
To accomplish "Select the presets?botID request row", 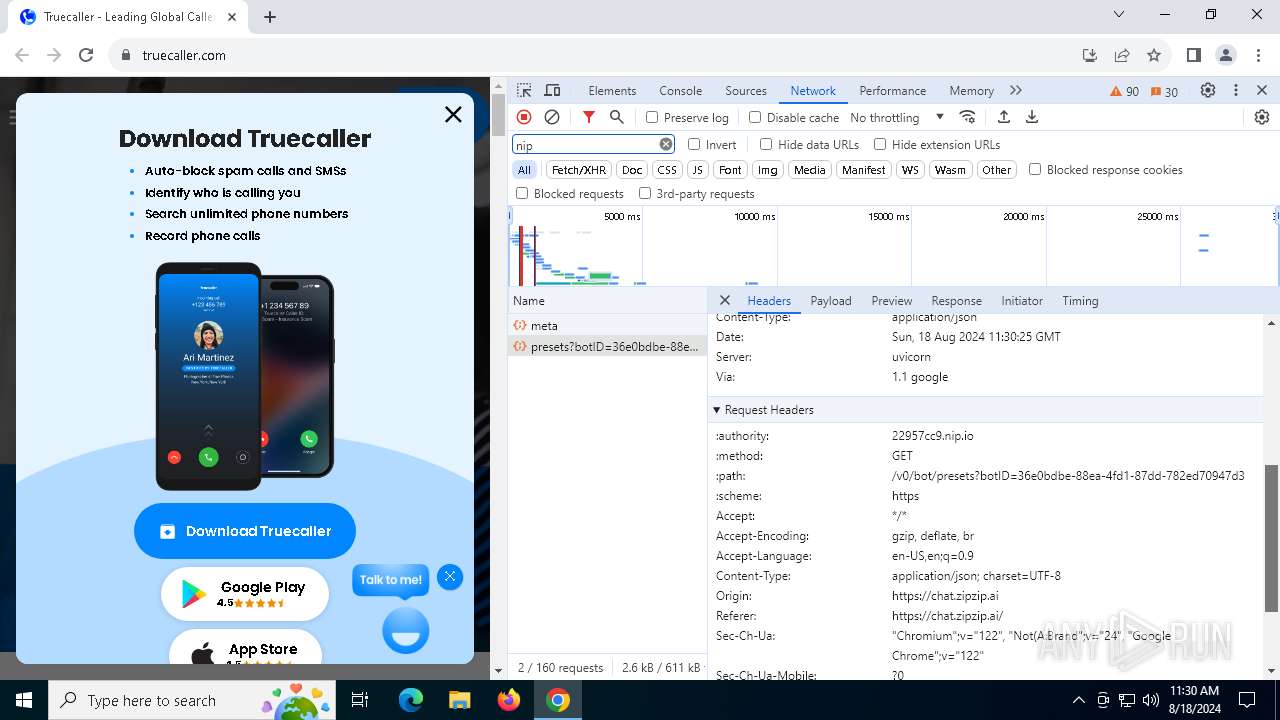I will click(607, 347).
